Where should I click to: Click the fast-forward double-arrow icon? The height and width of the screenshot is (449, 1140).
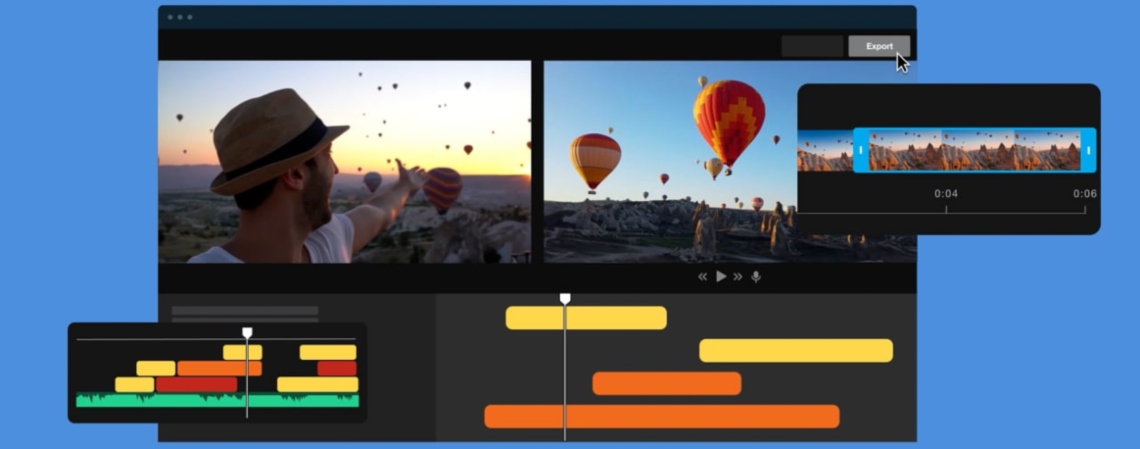coord(738,277)
